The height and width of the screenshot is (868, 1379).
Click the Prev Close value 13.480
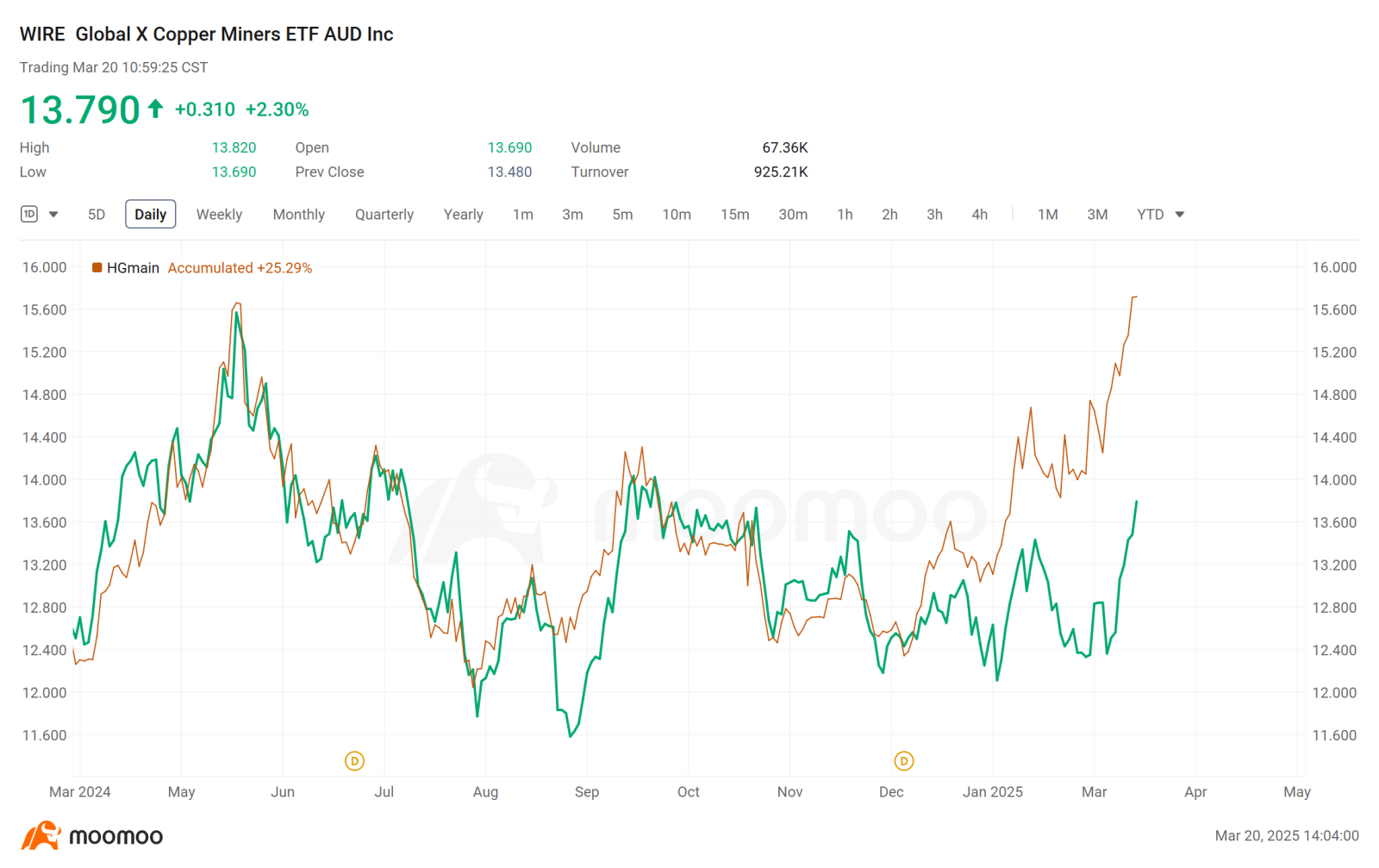pyautogui.click(x=510, y=172)
